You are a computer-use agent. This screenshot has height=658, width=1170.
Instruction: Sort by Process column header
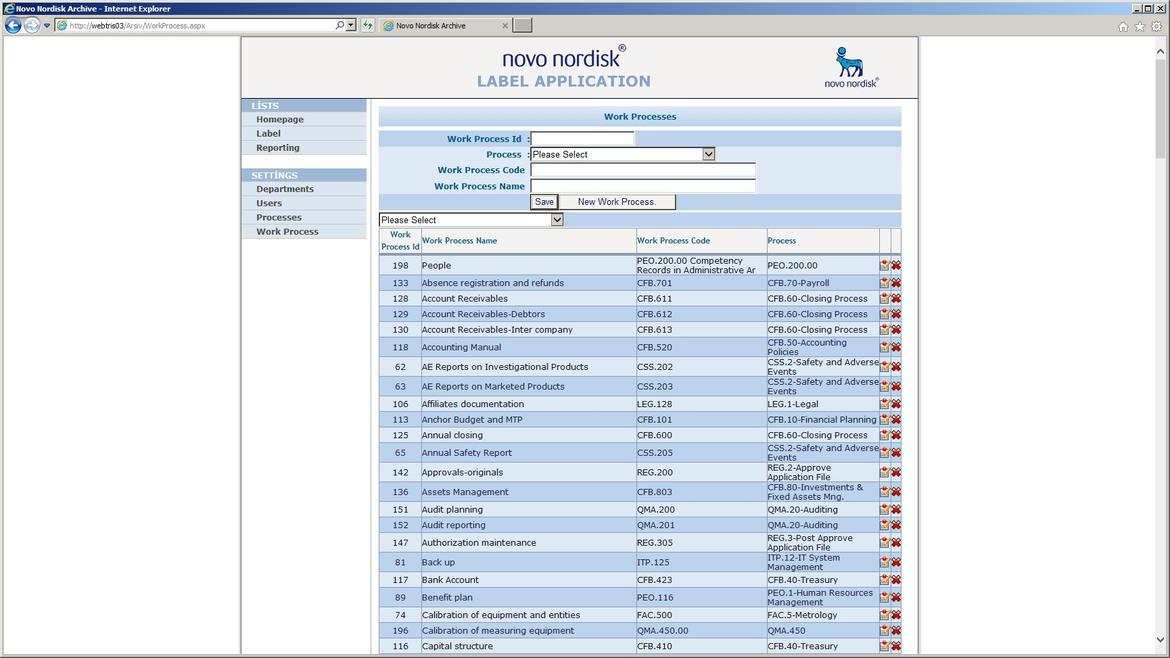click(x=781, y=241)
